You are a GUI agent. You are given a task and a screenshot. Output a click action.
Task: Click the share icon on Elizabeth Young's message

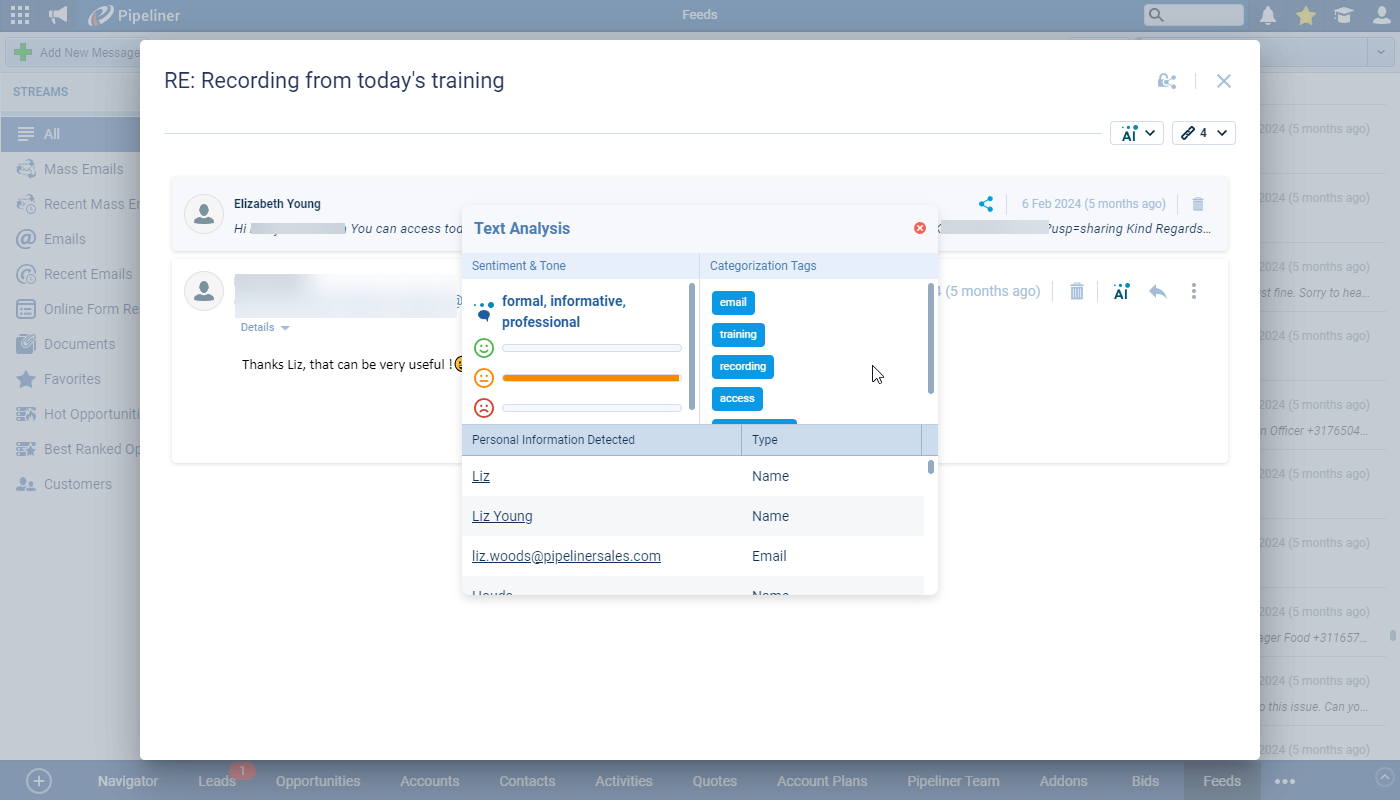pos(986,204)
